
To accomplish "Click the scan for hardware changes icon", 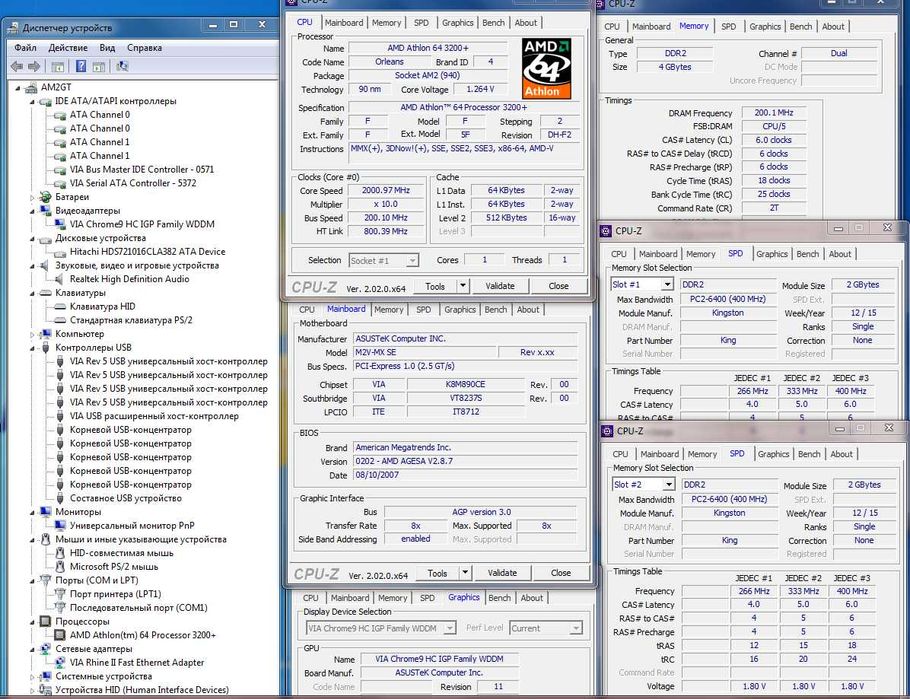I will point(122,66).
